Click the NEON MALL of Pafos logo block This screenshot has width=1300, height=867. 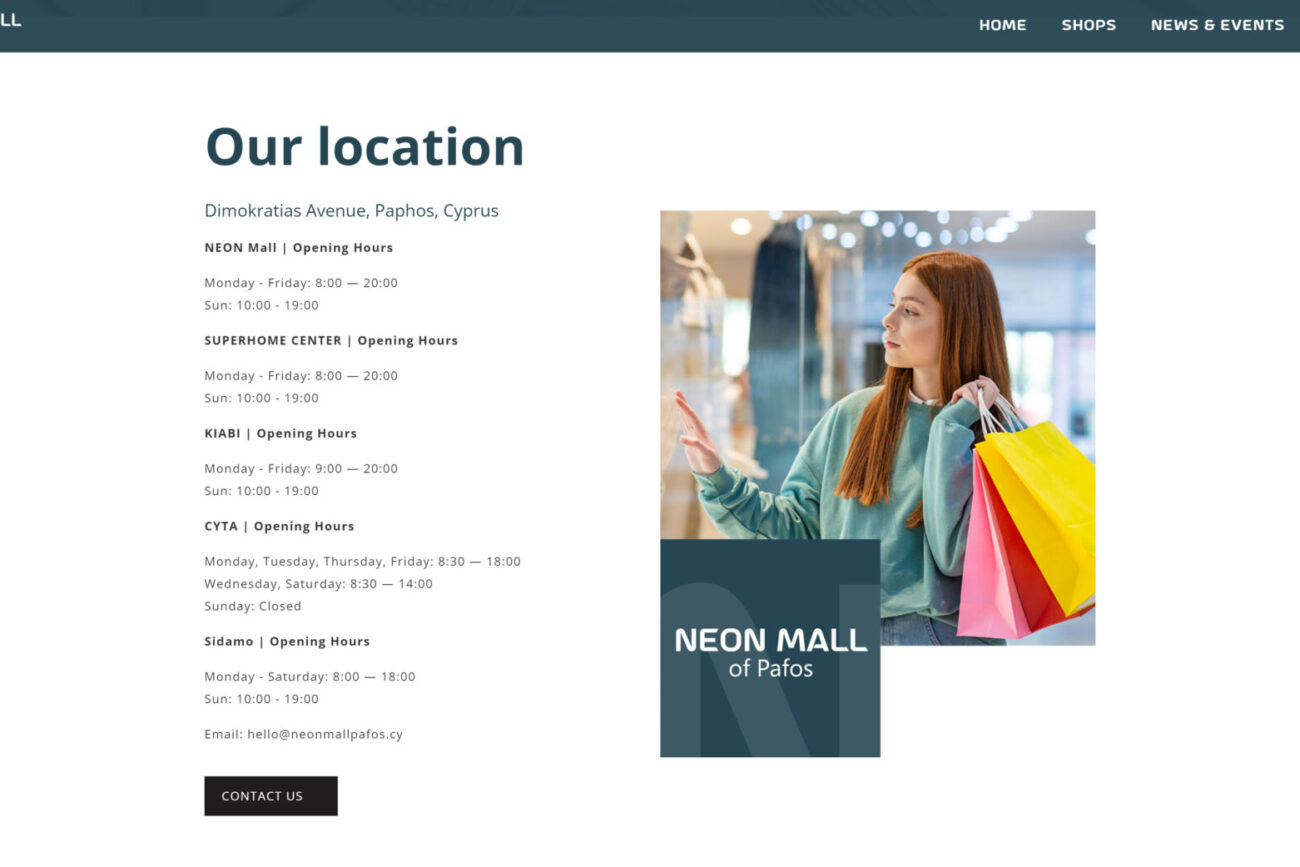770,650
